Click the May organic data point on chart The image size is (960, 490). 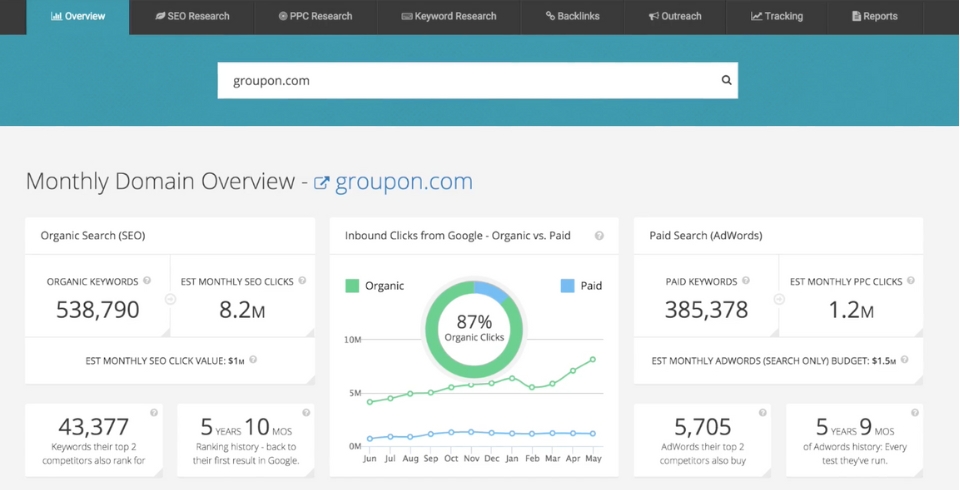pyautogui.click(x=593, y=360)
